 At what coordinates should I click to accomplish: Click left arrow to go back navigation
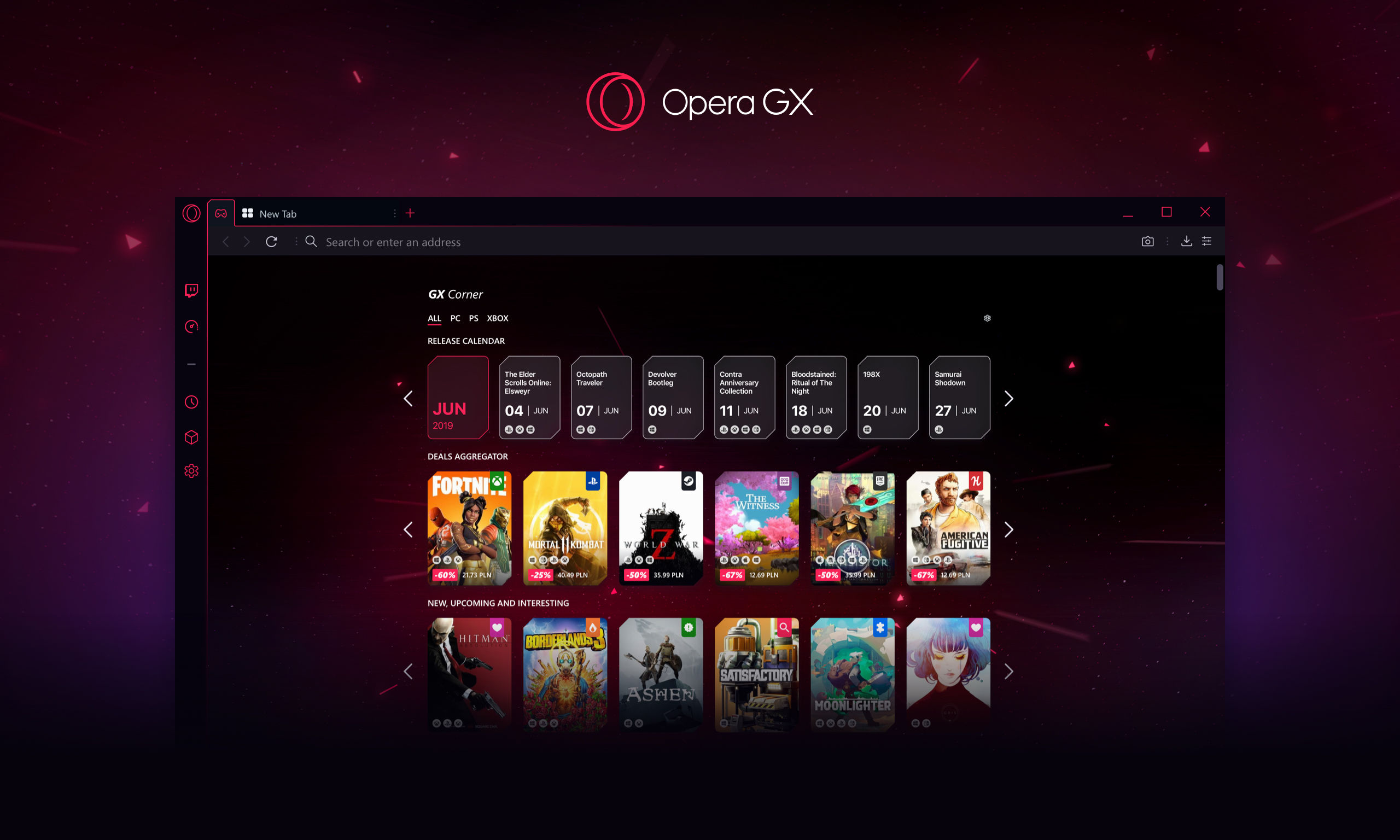coord(224,241)
